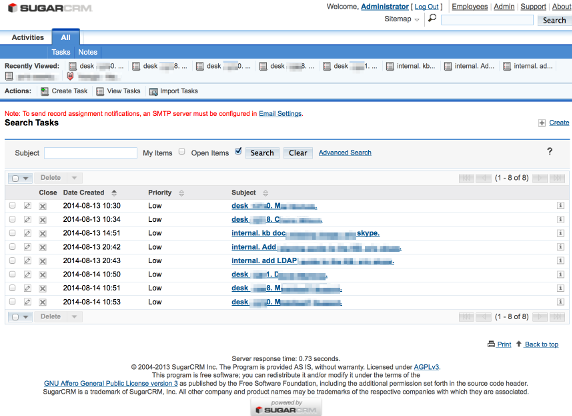Open the Support top link
Viewport: 572px width, 416px height.
coord(533,7)
